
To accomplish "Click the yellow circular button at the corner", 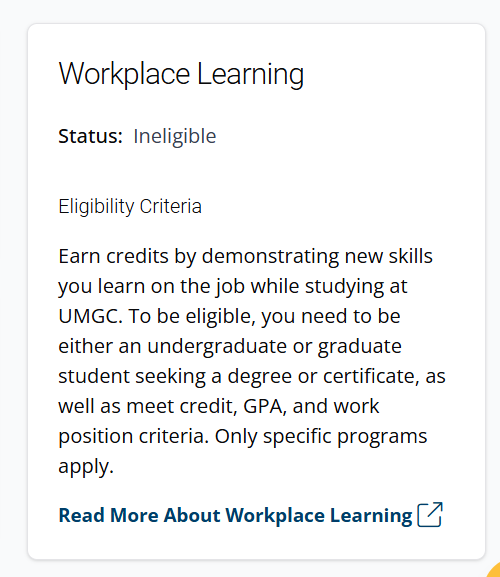I will coord(494,570).
